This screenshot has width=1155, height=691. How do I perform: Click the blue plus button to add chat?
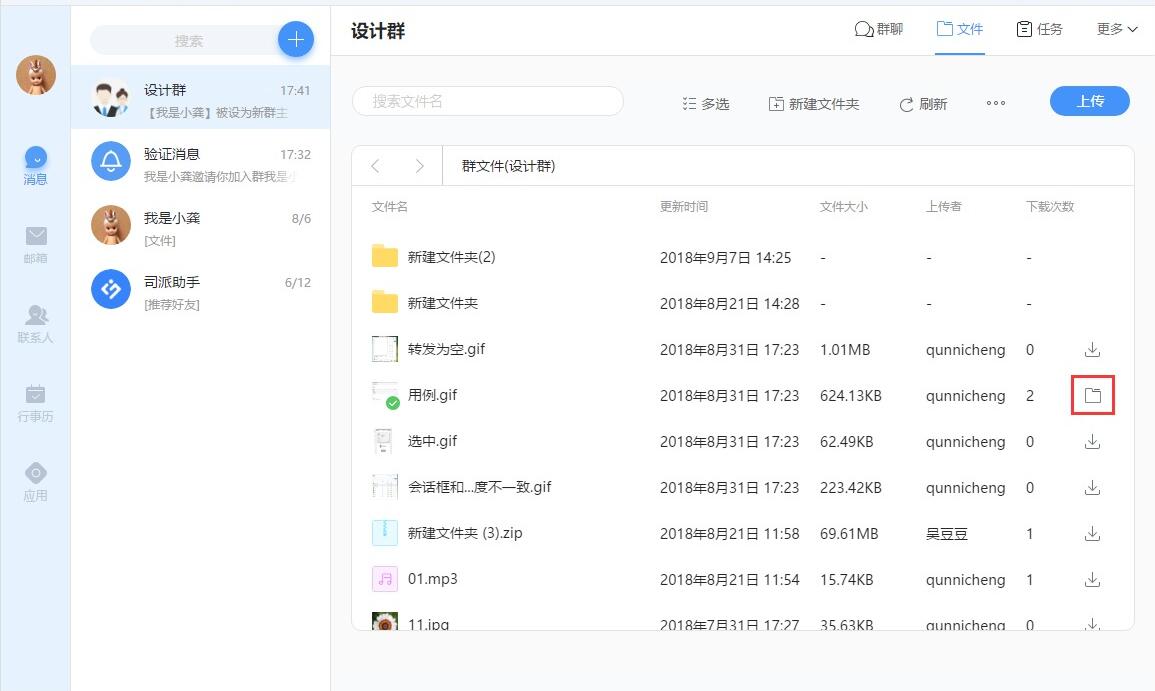click(296, 39)
